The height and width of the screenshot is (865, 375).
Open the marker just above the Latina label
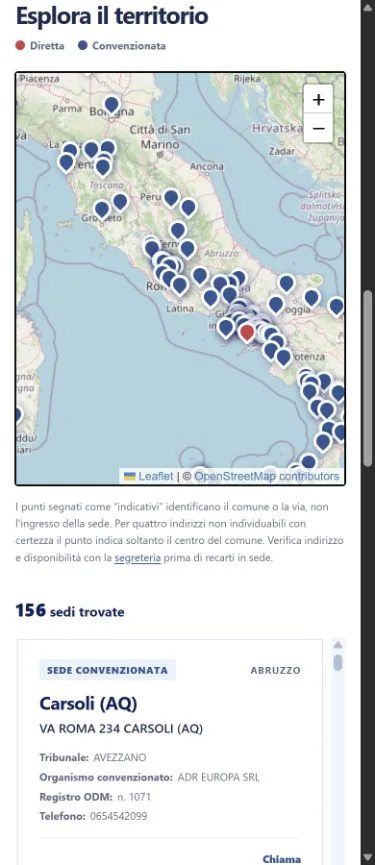pos(179,285)
